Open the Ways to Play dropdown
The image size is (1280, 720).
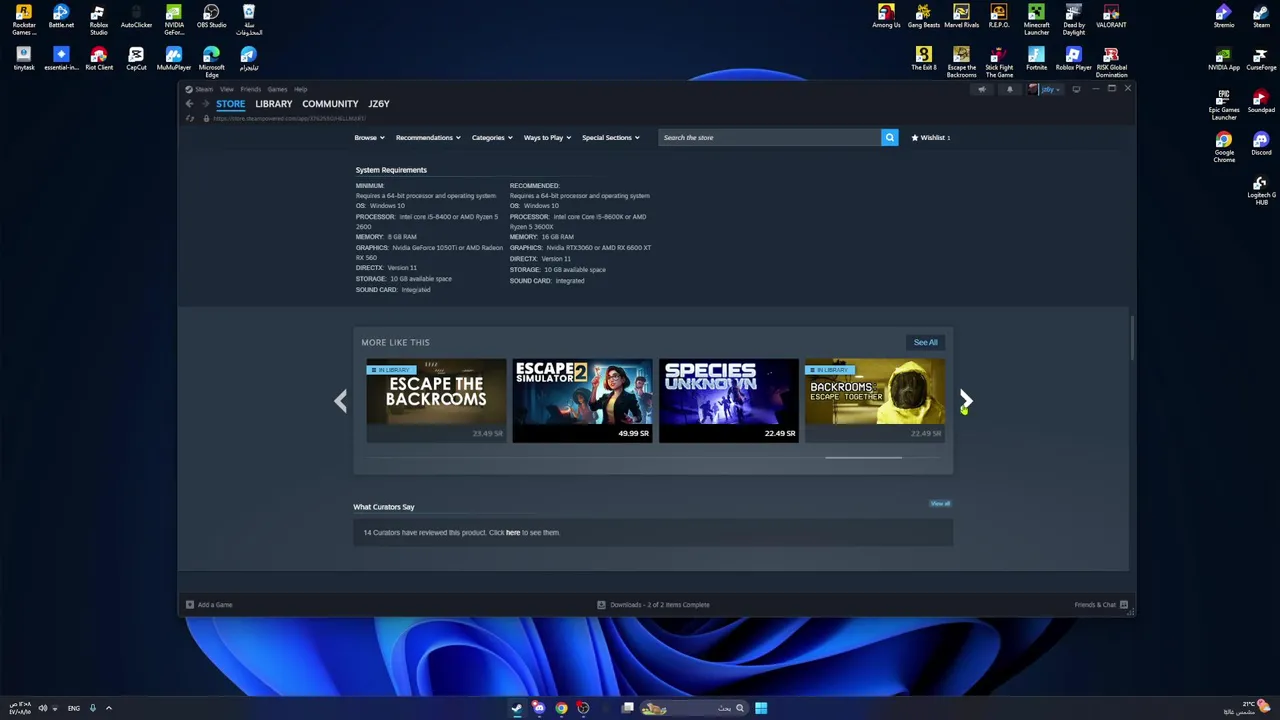[547, 137]
